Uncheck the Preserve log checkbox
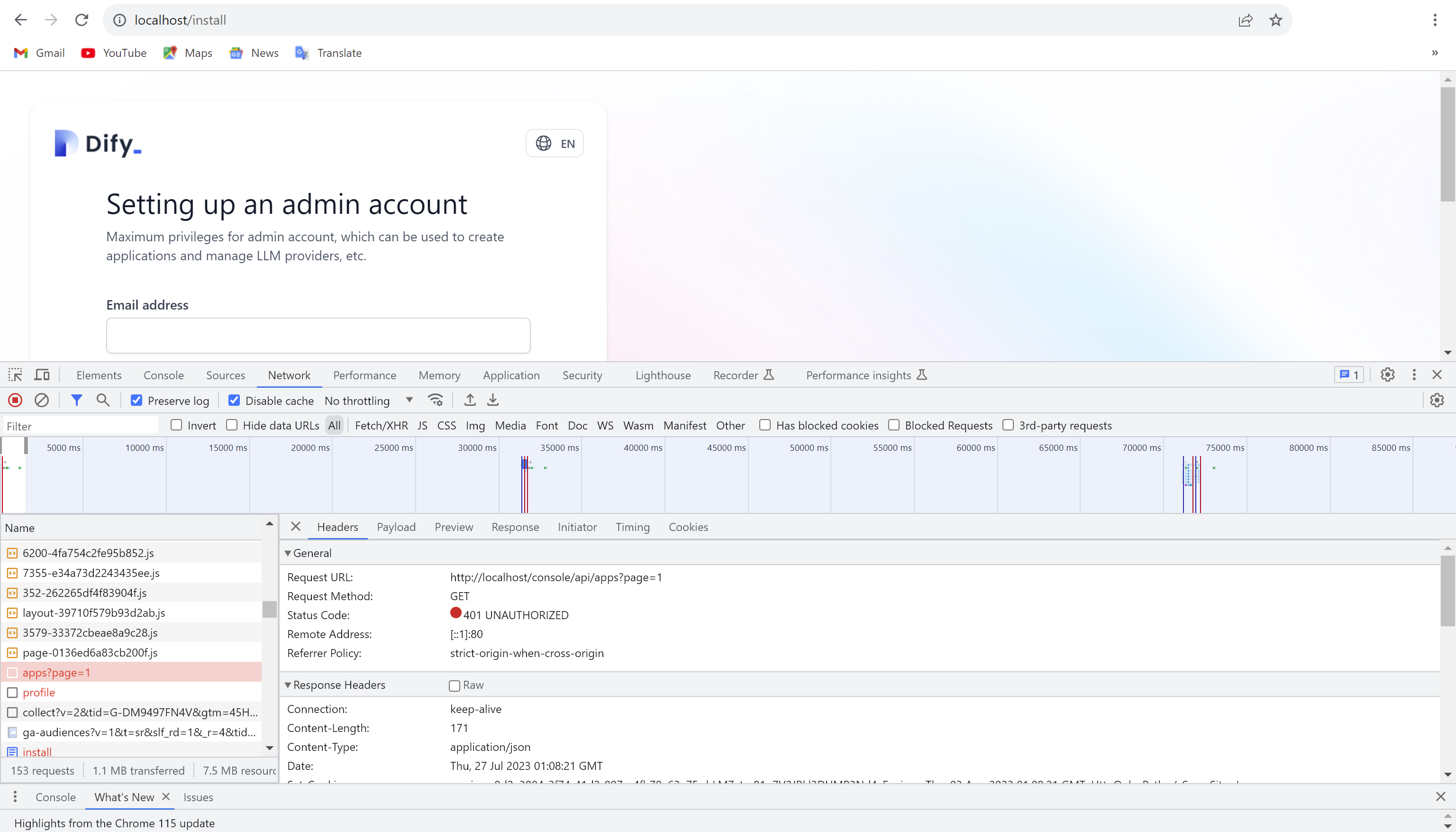Image resolution: width=1456 pixels, height=832 pixels. [x=136, y=401]
